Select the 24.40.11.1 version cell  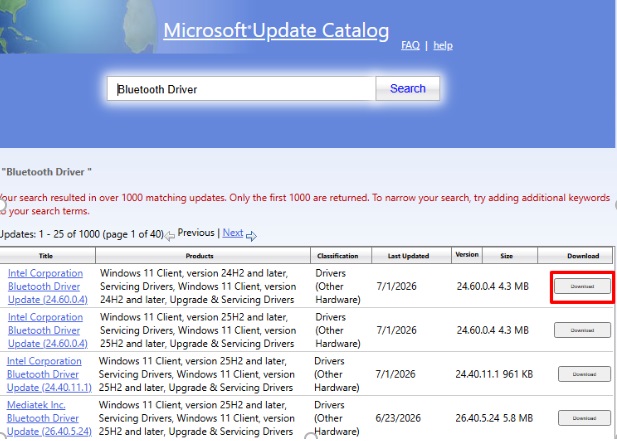coord(477,374)
